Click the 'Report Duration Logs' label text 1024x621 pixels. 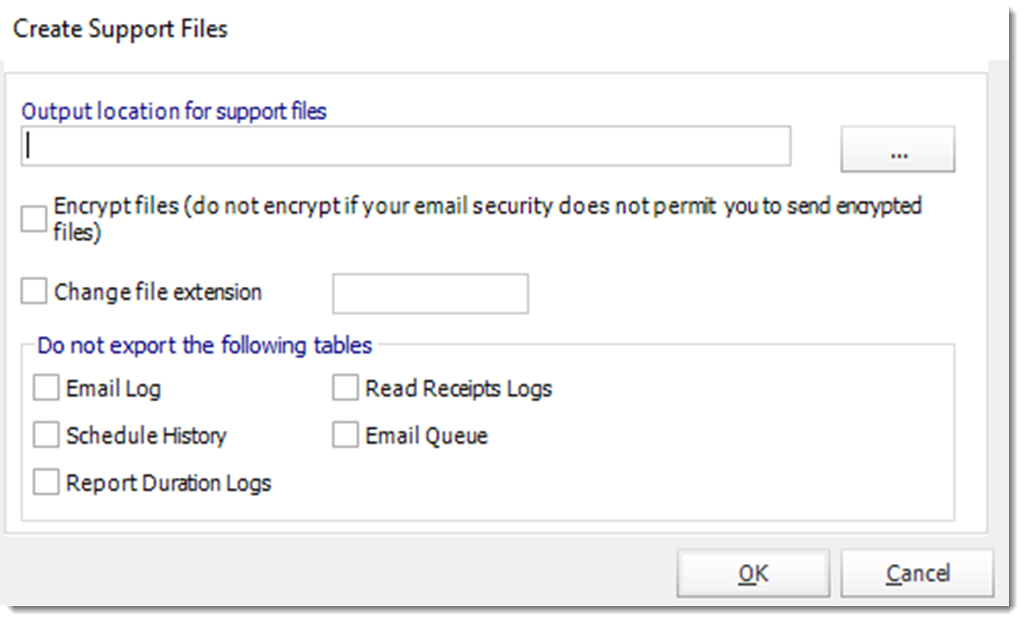tap(168, 483)
